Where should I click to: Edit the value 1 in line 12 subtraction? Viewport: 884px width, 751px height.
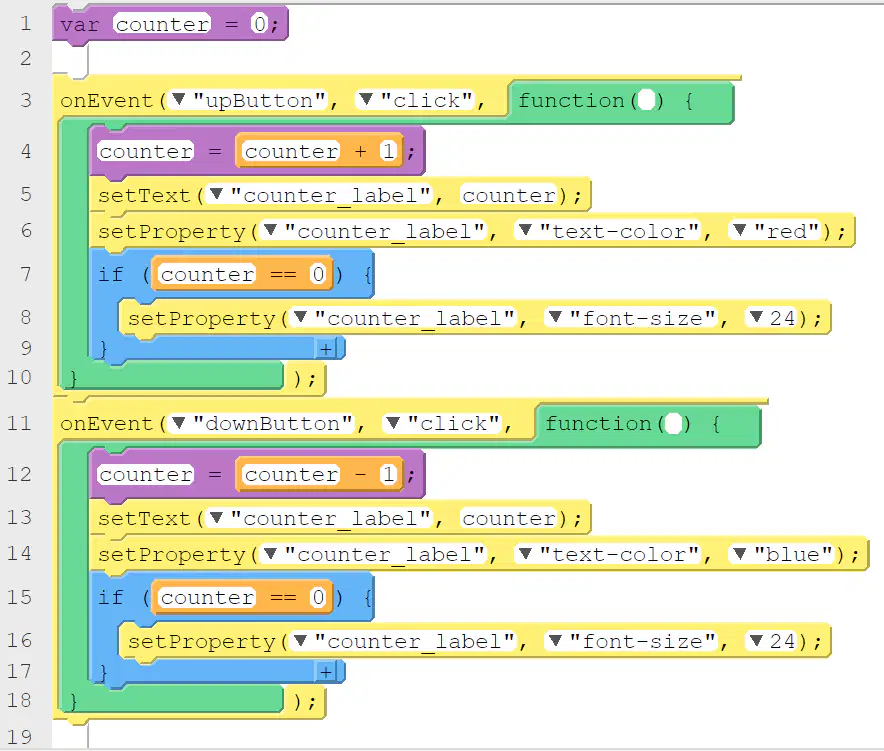[x=388, y=474]
